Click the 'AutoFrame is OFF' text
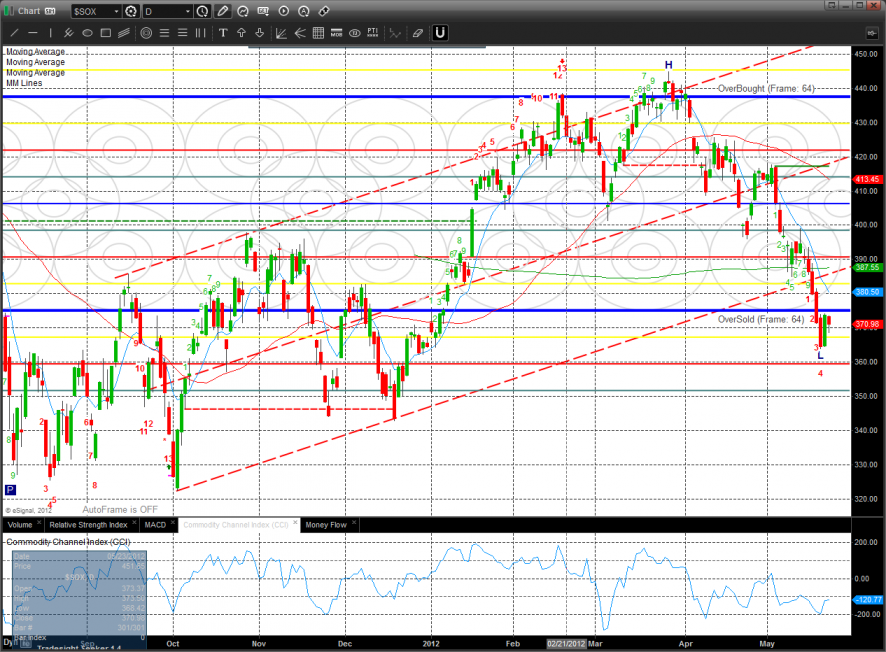 [x=120, y=510]
